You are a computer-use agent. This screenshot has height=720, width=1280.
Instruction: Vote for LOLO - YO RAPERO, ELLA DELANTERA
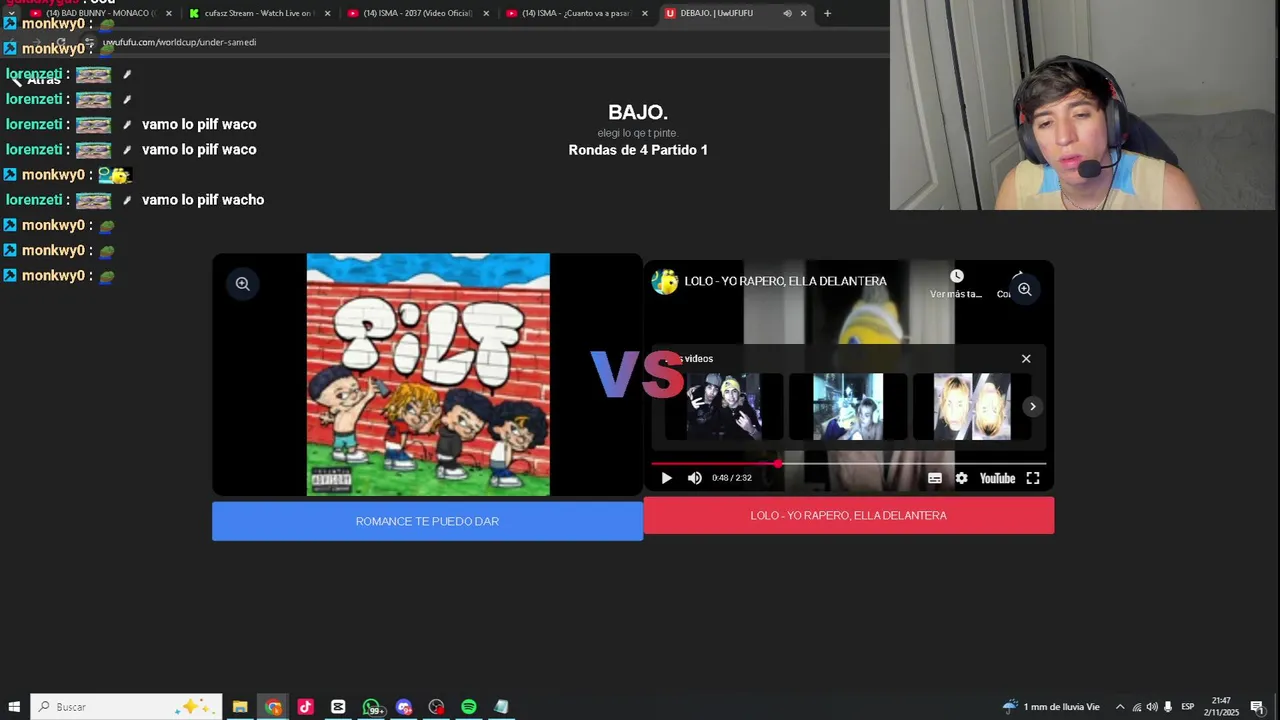[x=848, y=515]
